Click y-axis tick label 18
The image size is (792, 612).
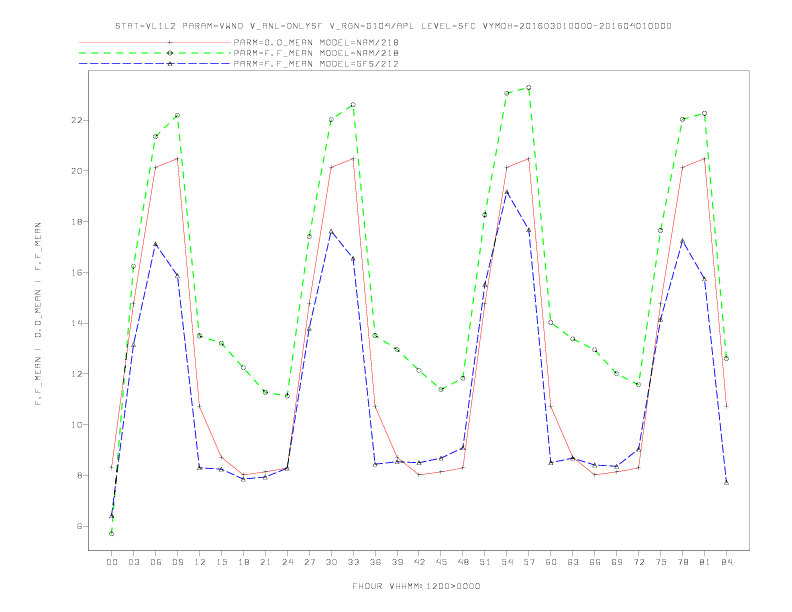coord(77,222)
